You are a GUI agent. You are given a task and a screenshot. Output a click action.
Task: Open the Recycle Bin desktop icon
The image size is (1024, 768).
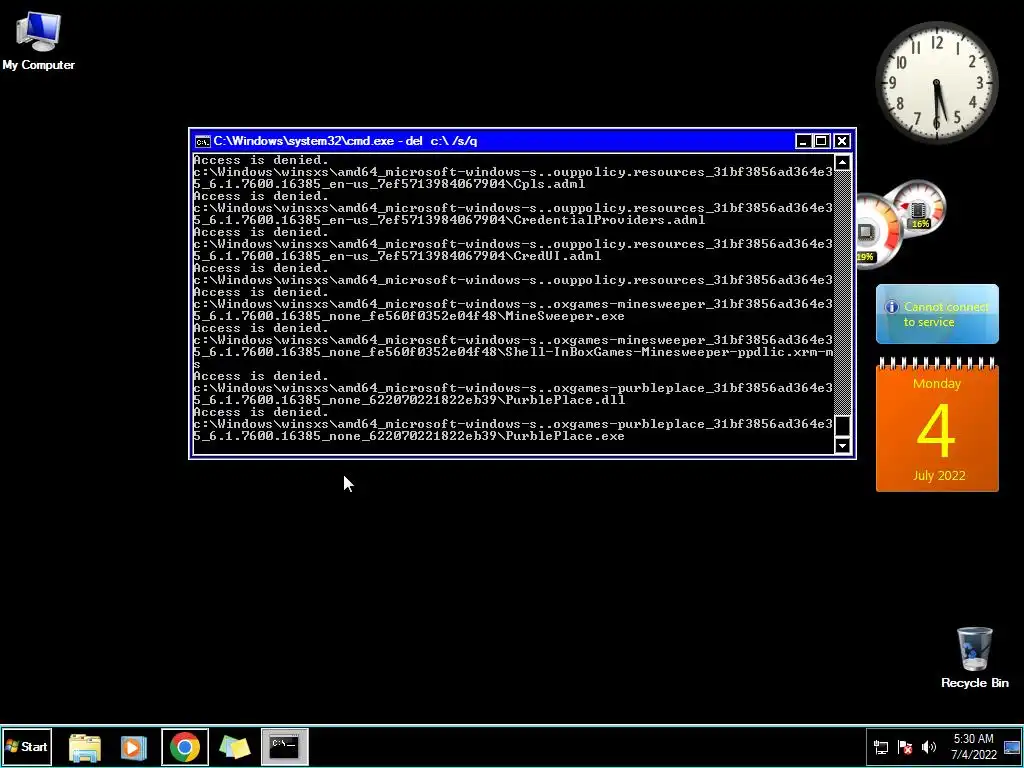pos(974,658)
